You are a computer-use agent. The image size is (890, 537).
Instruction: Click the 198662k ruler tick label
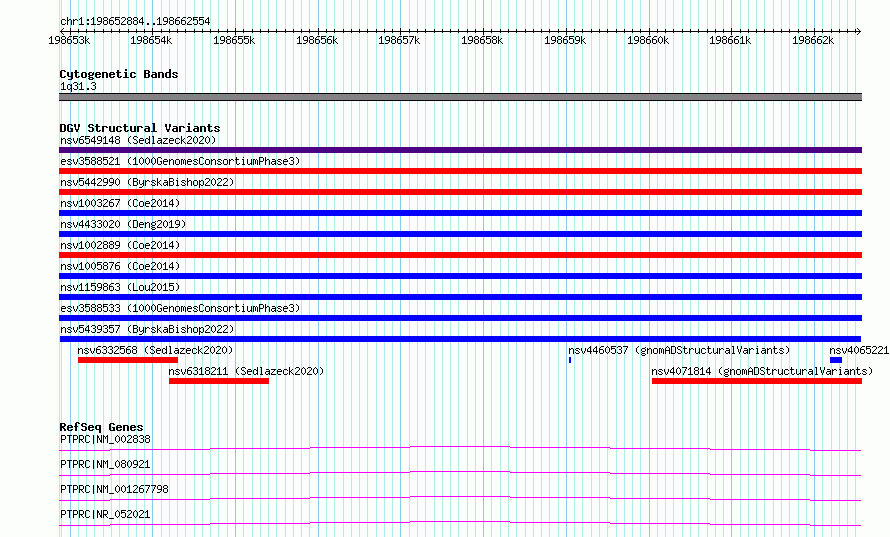tap(813, 40)
